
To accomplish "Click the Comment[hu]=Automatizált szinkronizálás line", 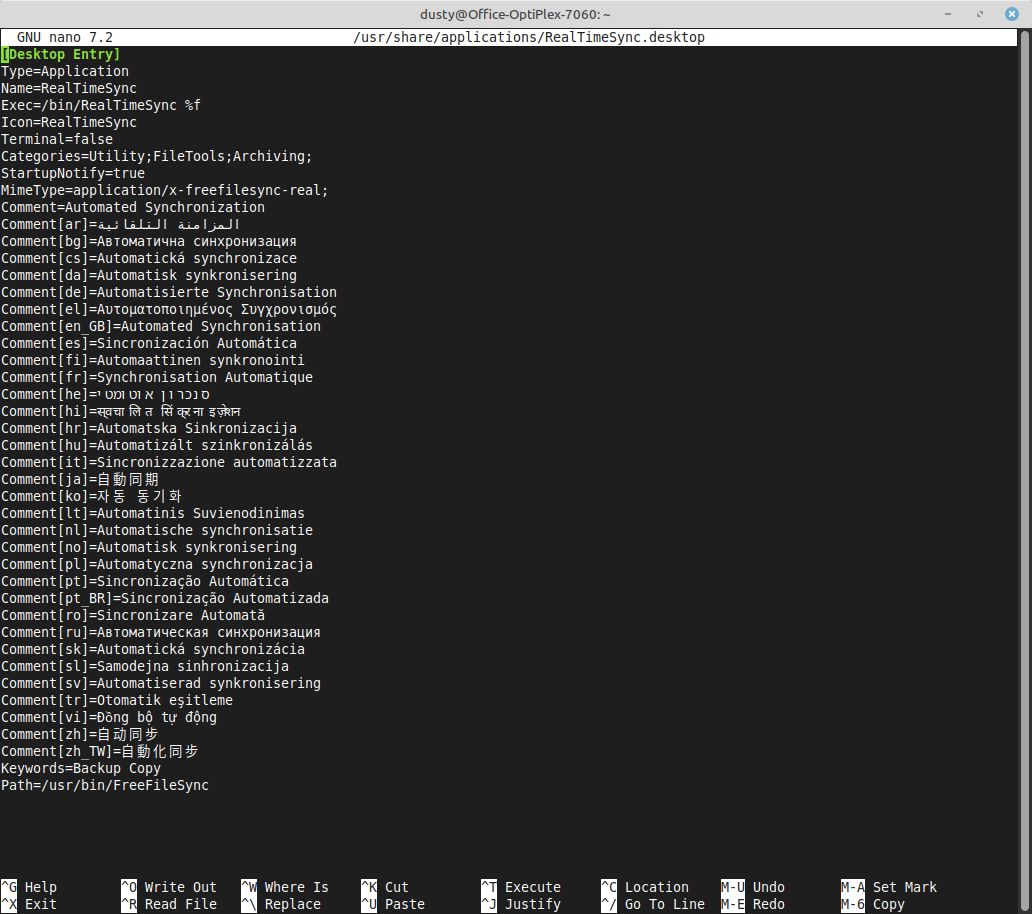I will [x=157, y=445].
